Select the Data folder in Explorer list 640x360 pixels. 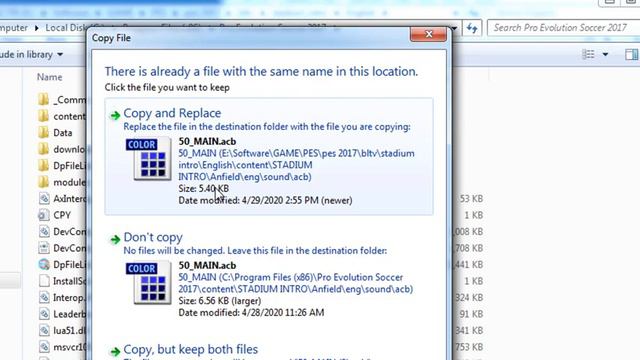[55, 133]
